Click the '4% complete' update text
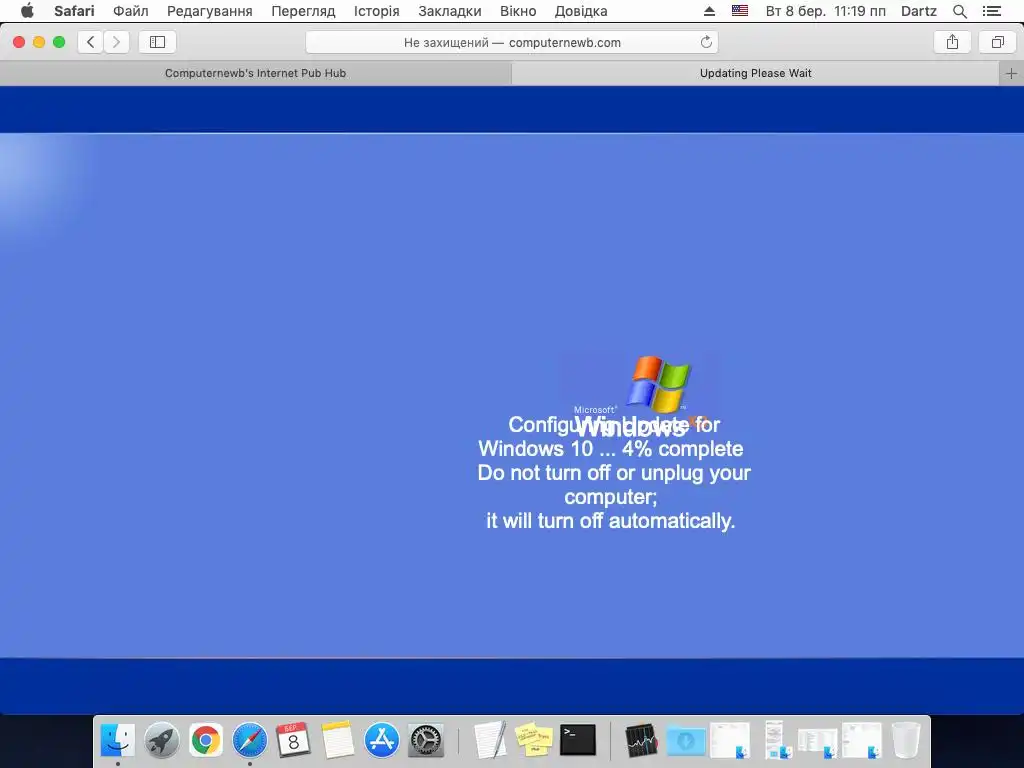Screen dimensions: 1024x768 (682, 449)
